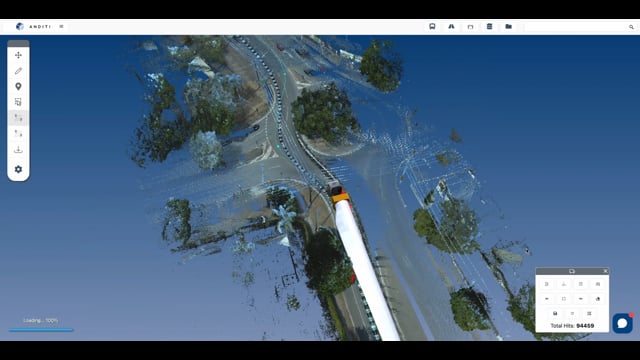Screen dimensions: 640x360
Task: Select the second point-to-point tool
Action: click(18, 133)
